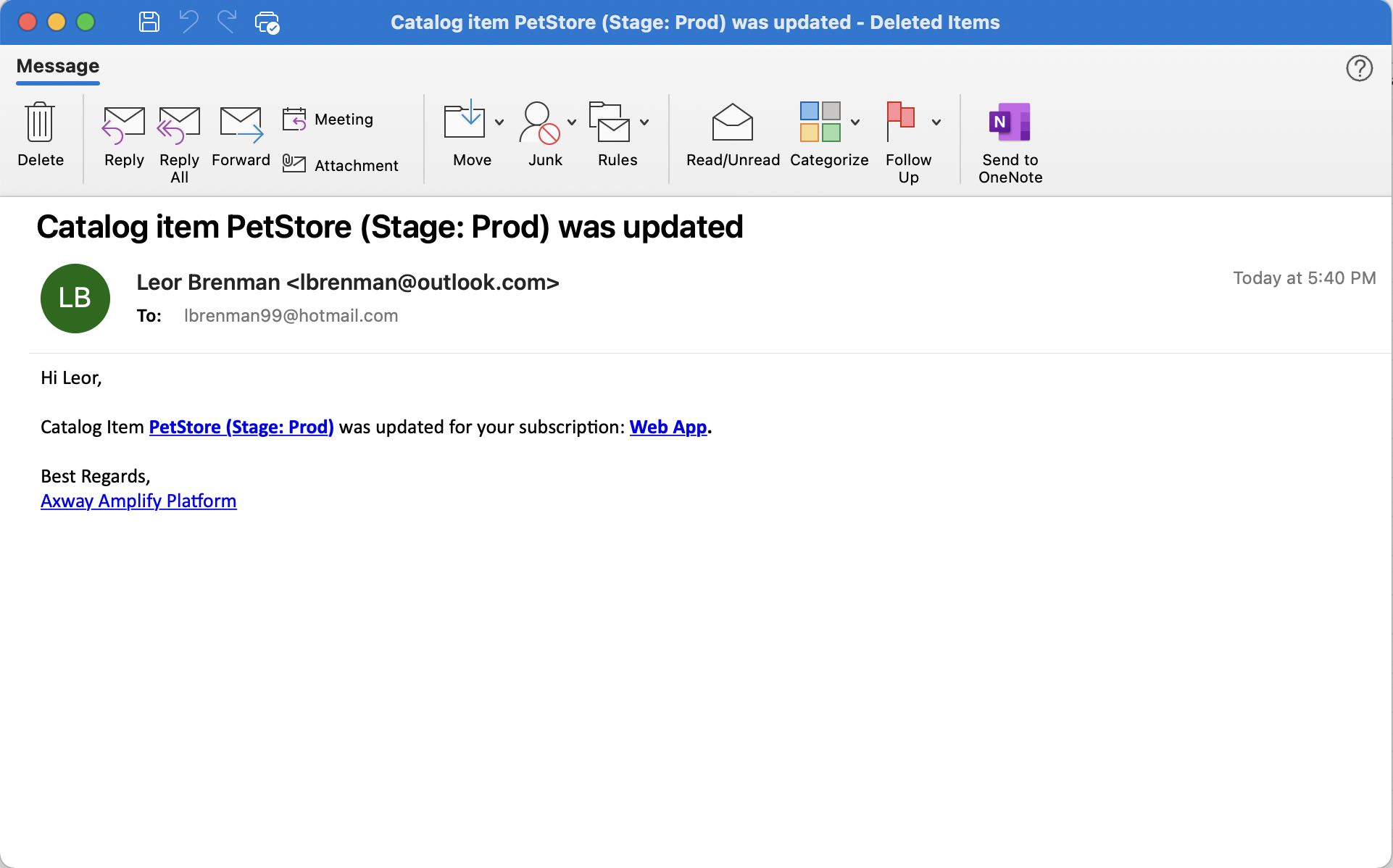Viewport: 1393px width, 868px height.
Task: Choose Reply All
Action: pos(179,143)
